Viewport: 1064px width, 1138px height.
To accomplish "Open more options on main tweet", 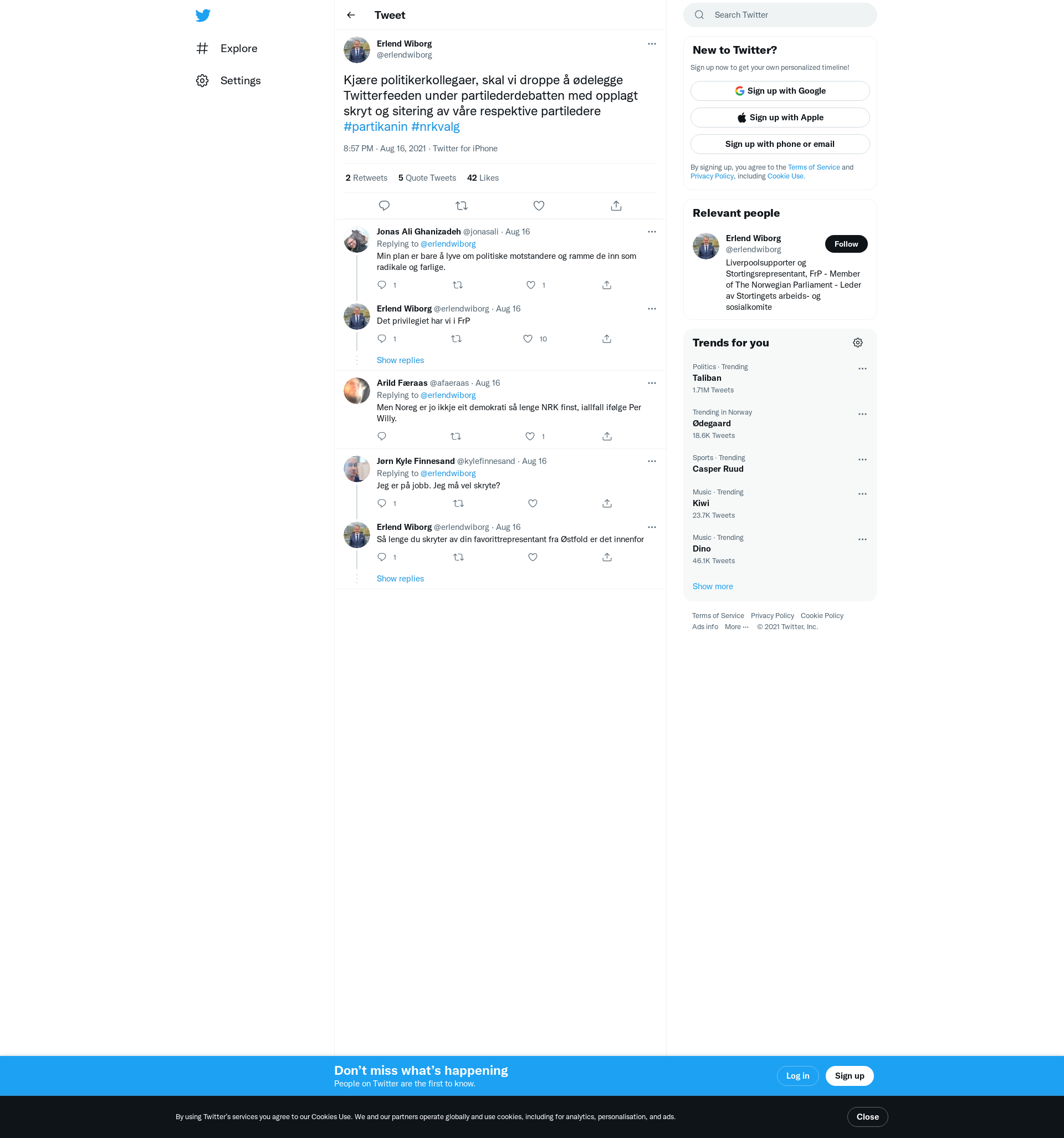I will pyautogui.click(x=651, y=44).
